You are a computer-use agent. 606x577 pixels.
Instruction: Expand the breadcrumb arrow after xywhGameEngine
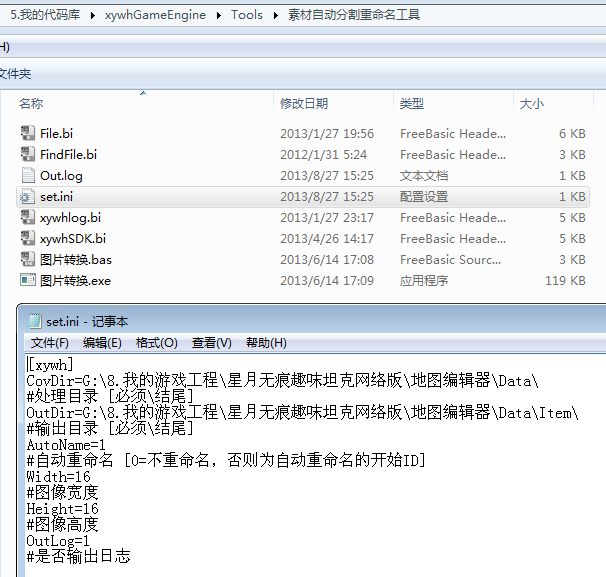coord(219,15)
